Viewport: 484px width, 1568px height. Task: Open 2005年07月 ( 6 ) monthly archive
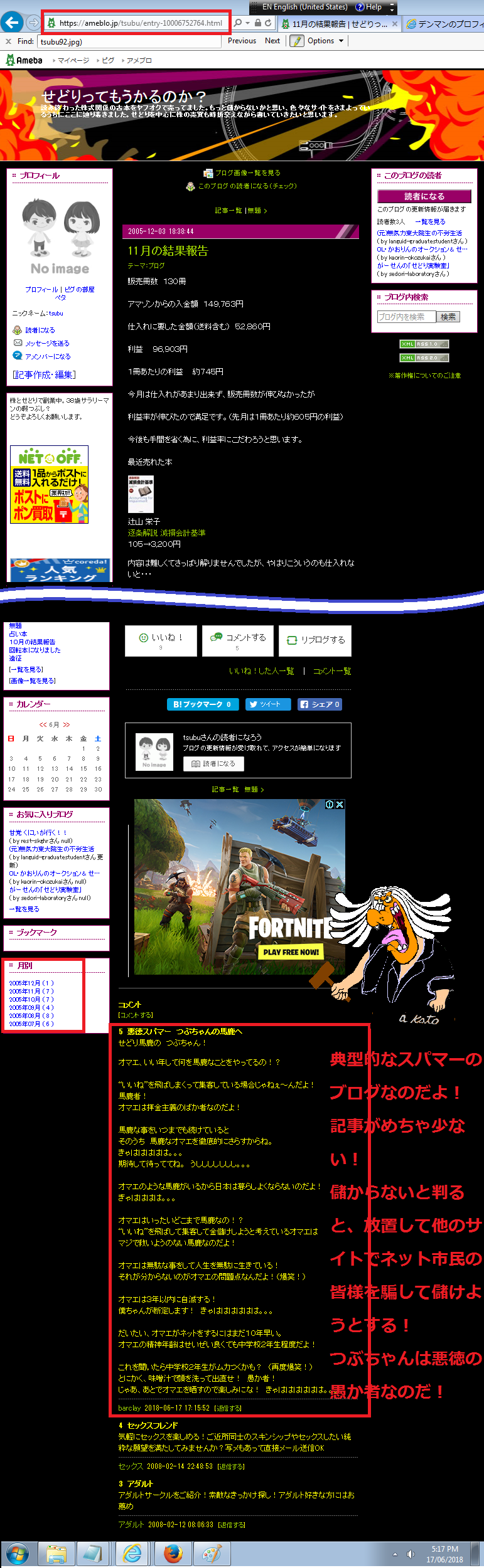pyautogui.click(x=31, y=1024)
